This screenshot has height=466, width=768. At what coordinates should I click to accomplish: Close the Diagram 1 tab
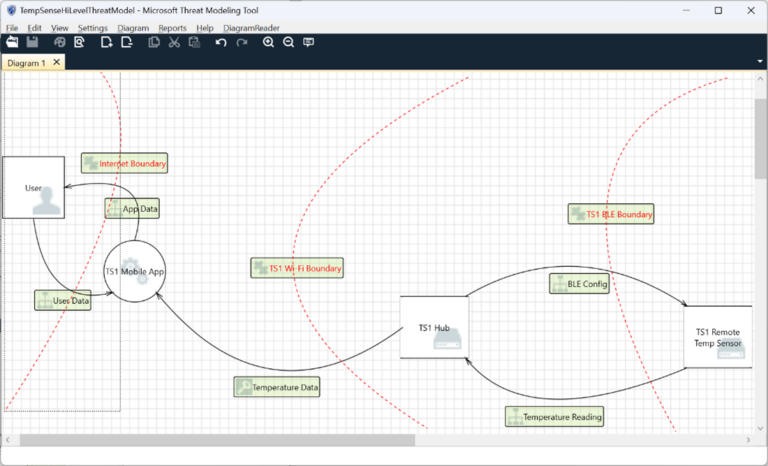click(x=57, y=62)
